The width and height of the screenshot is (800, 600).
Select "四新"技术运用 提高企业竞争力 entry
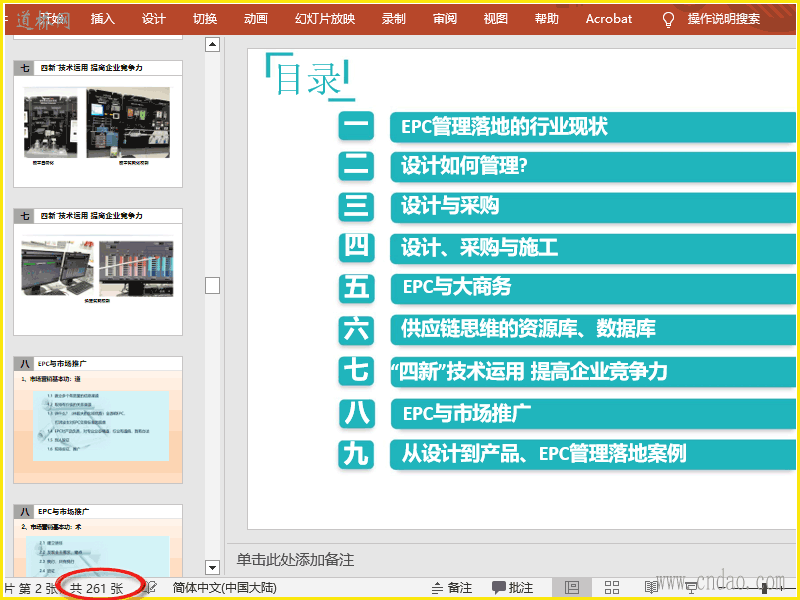tap(593, 371)
